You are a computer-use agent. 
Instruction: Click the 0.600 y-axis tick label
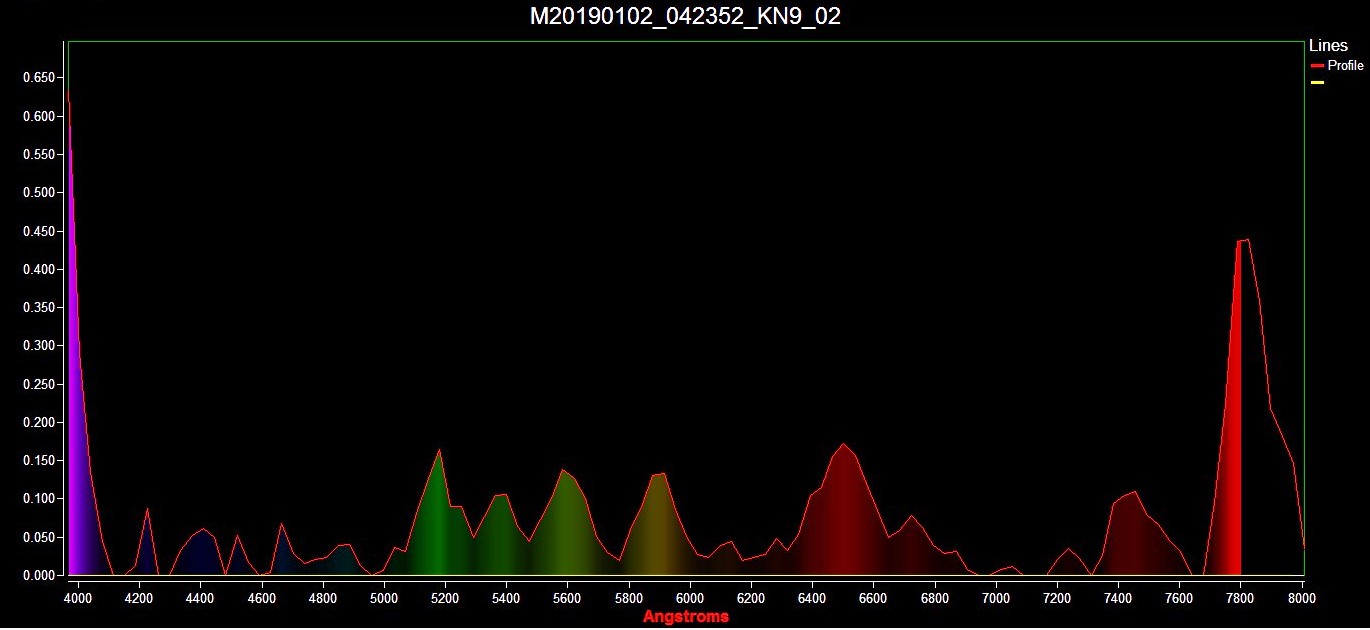tap(39, 116)
